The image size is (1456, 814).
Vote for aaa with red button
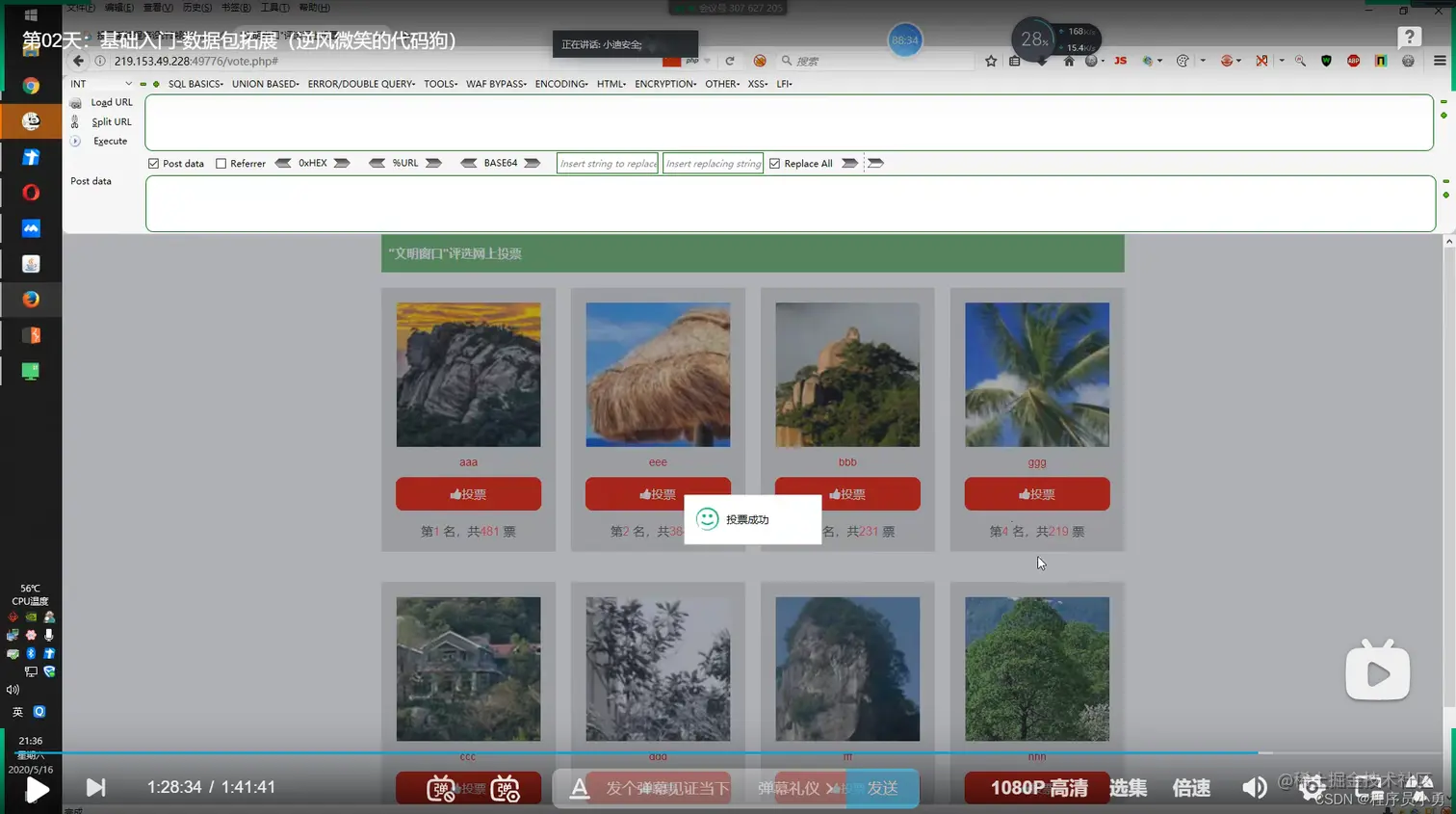(468, 494)
